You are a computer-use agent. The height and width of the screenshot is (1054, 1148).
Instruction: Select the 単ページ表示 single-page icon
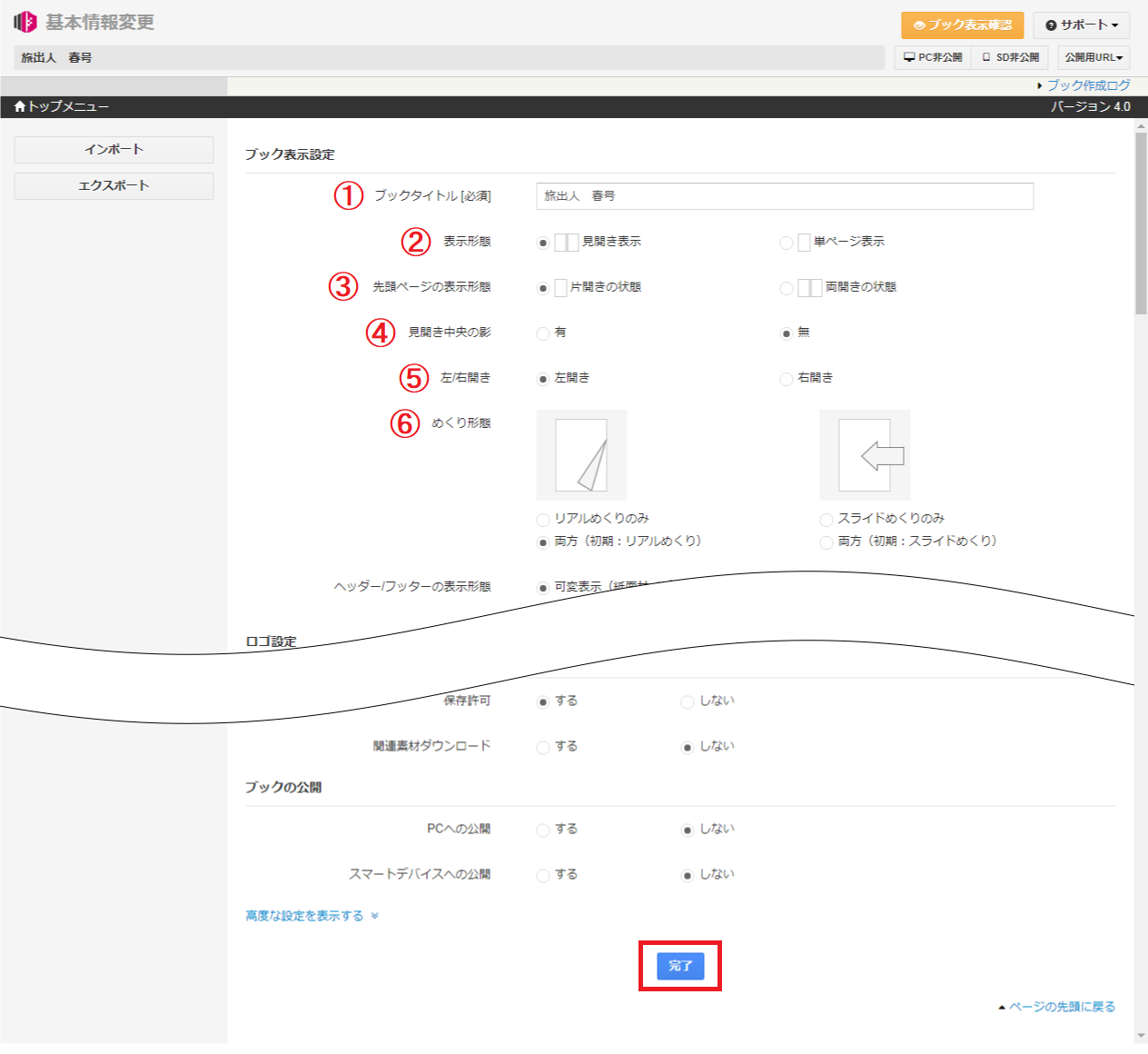pos(804,243)
